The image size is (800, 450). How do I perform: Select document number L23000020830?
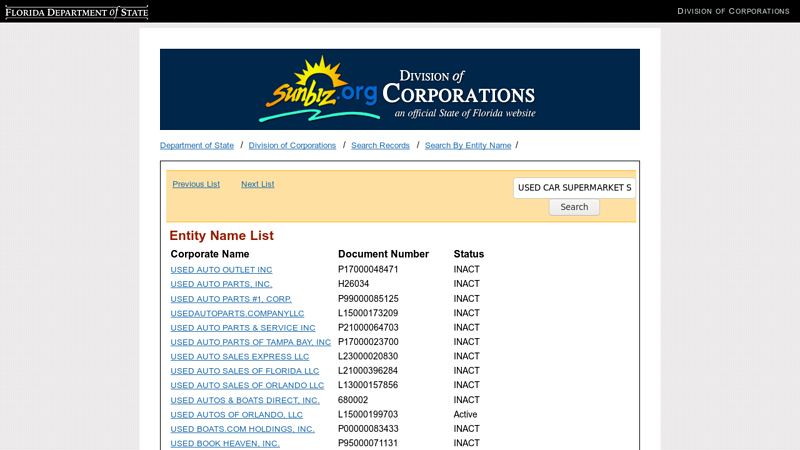click(x=368, y=356)
